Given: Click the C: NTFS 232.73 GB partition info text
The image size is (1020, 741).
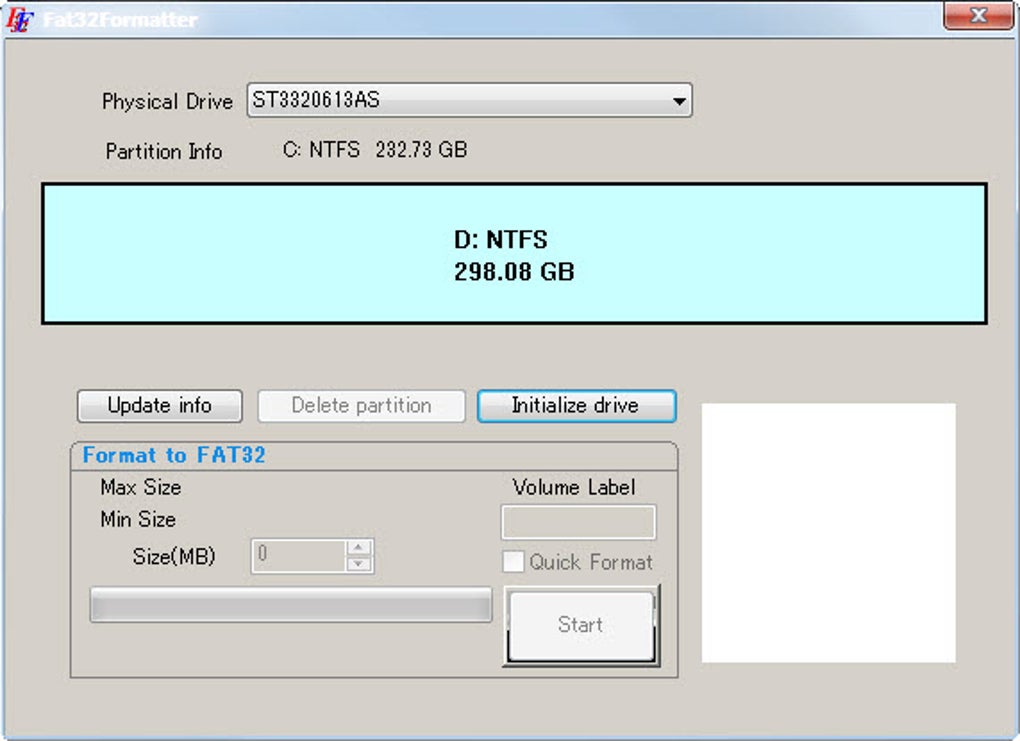Looking at the screenshot, I should point(375,150).
